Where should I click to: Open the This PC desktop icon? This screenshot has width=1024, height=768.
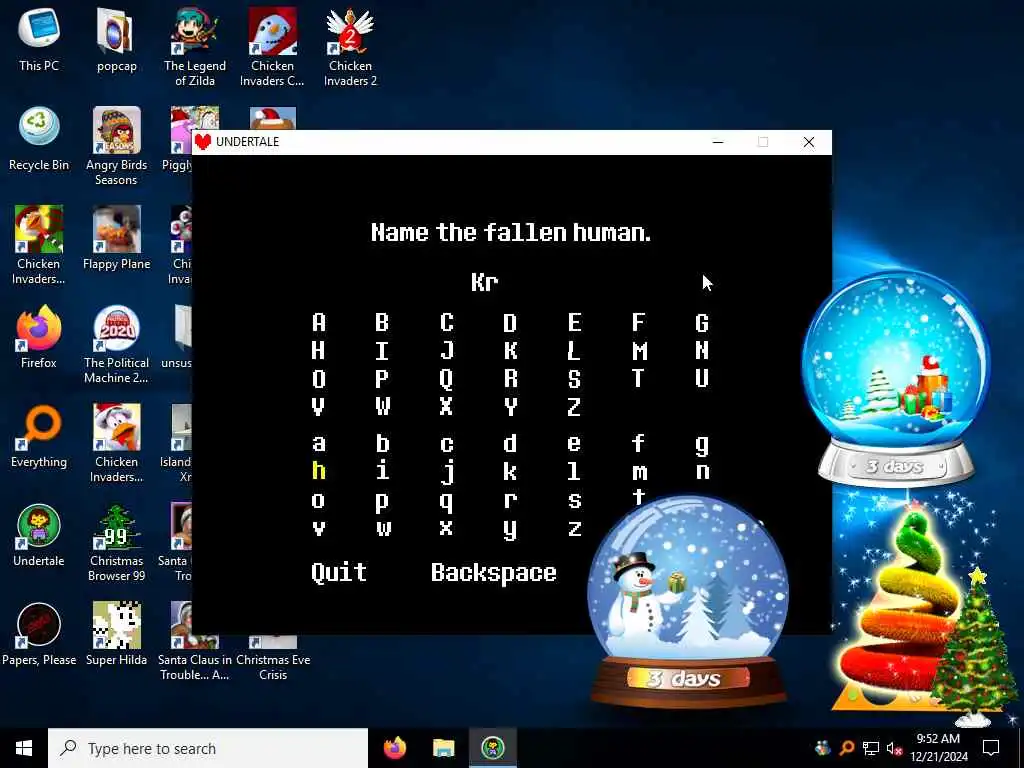tap(39, 40)
